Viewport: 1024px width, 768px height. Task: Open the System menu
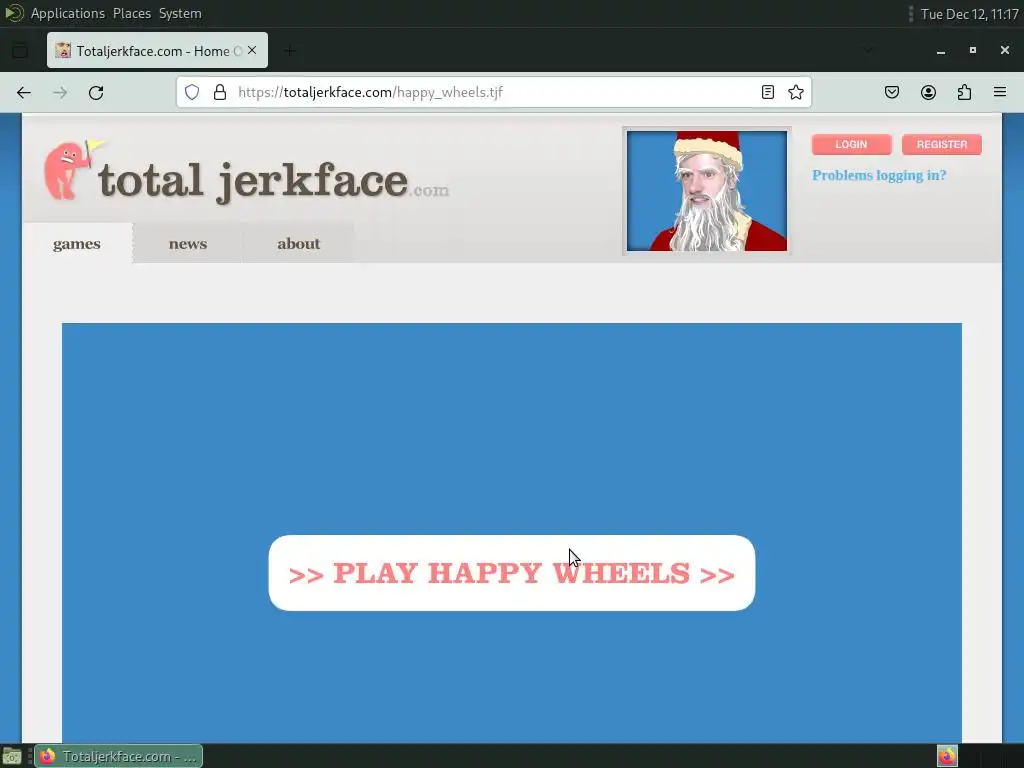pos(180,13)
